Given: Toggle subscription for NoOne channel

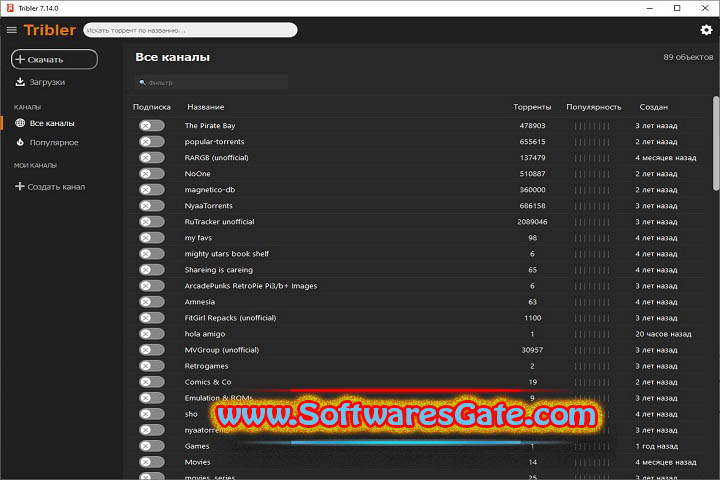Looking at the screenshot, I should coord(152,174).
